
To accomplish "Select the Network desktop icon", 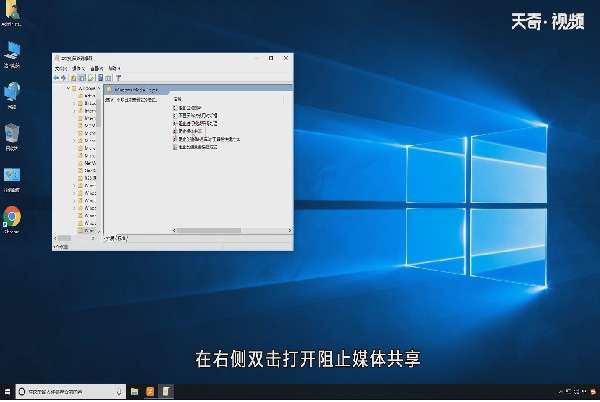I will click(x=12, y=96).
